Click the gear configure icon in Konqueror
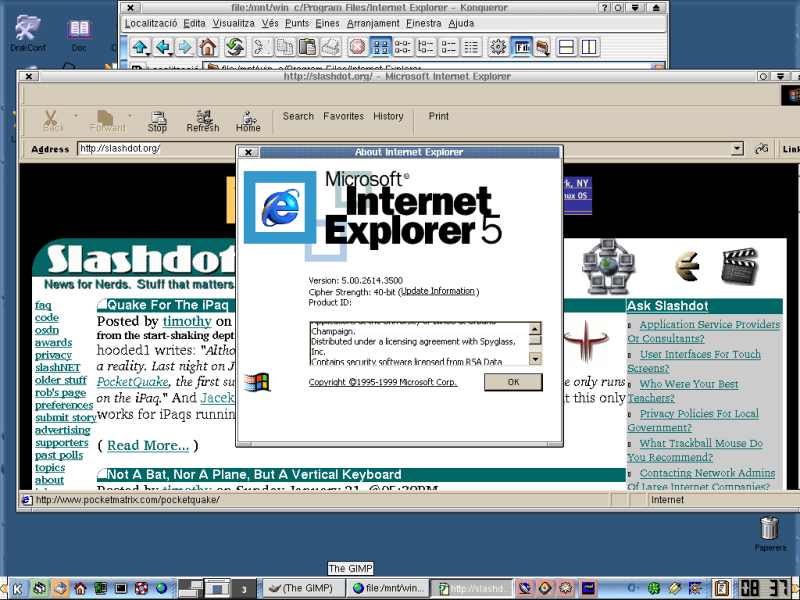This screenshot has width=800, height=600. point(498,47)
